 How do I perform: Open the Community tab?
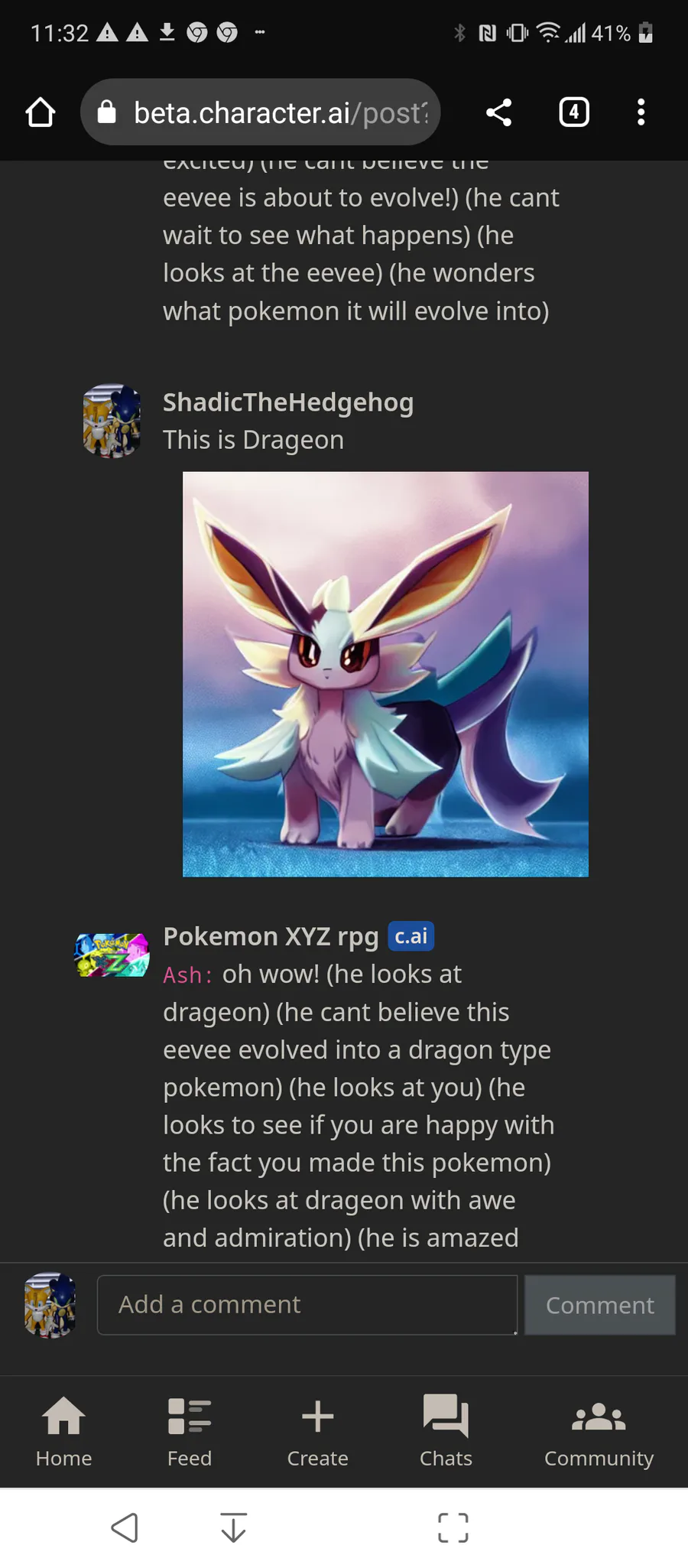(x=599, y=1431)
